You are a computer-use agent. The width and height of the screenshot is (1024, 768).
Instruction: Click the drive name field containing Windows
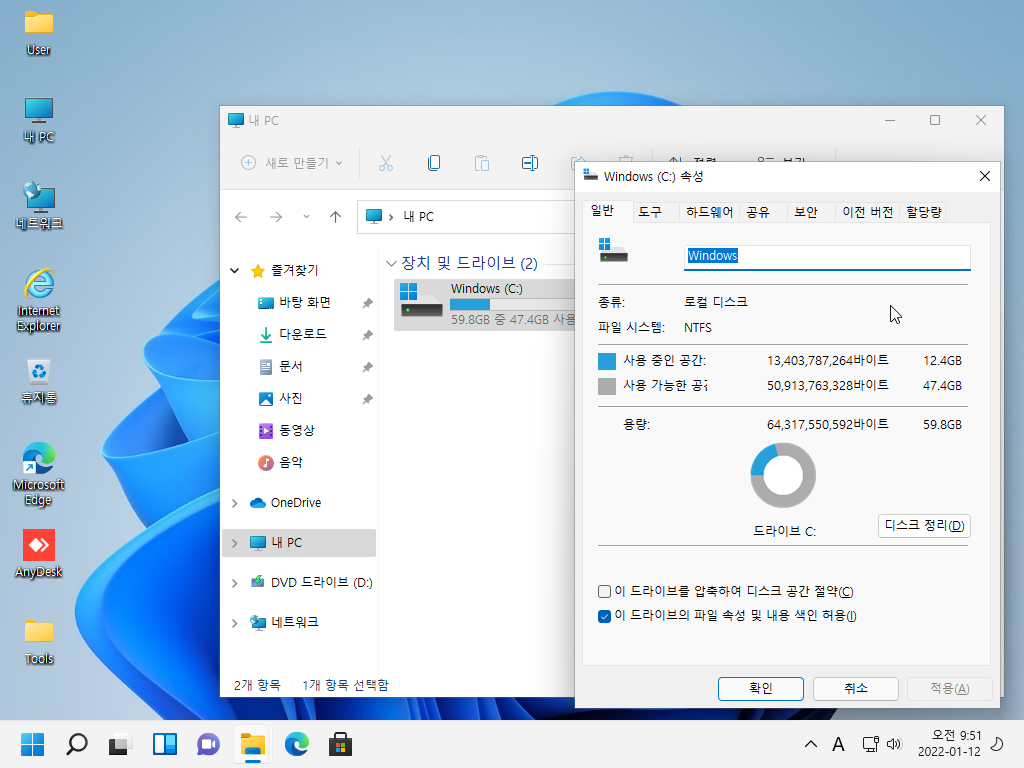827,257
